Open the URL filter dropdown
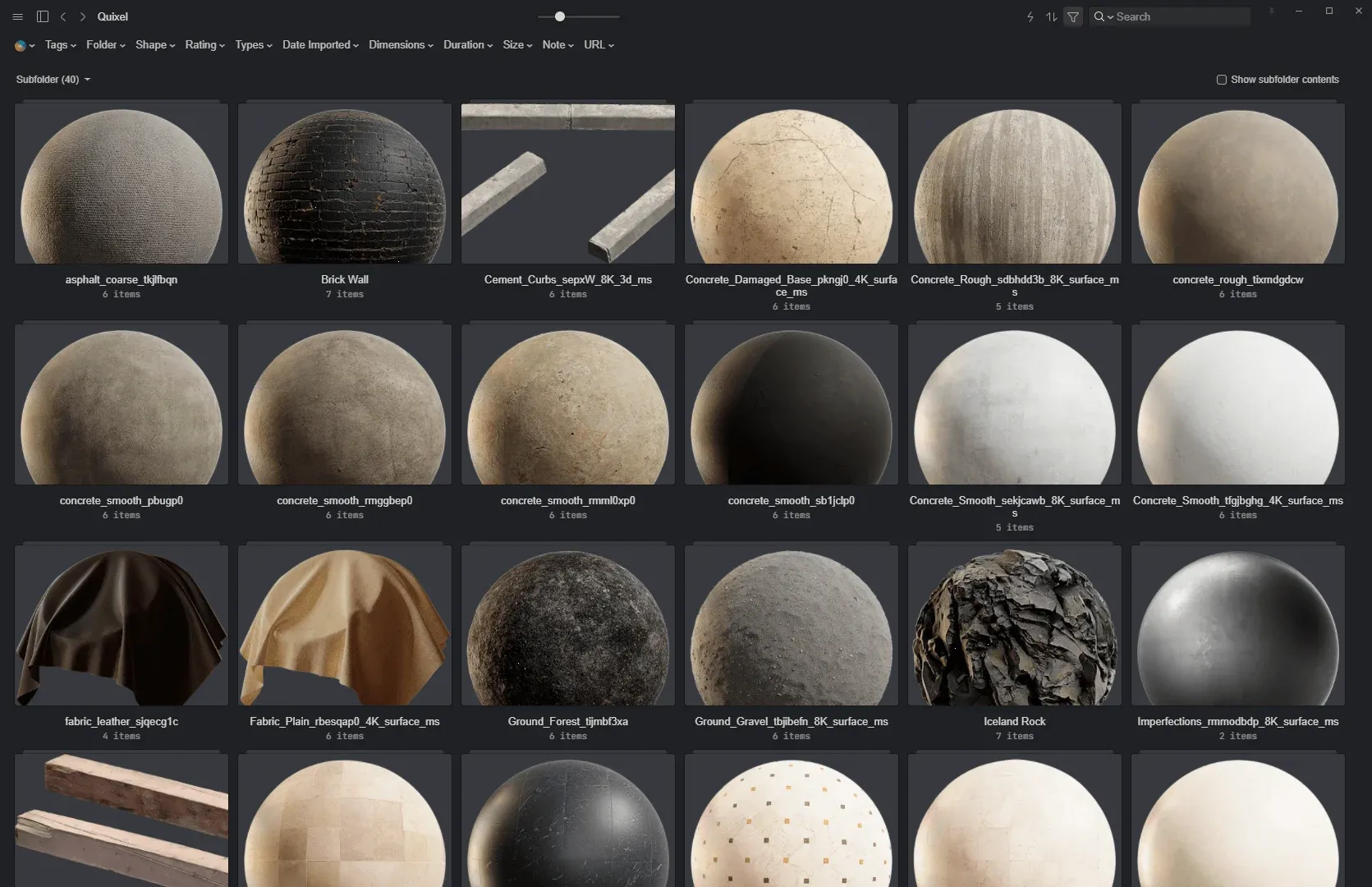 point(599,45)
